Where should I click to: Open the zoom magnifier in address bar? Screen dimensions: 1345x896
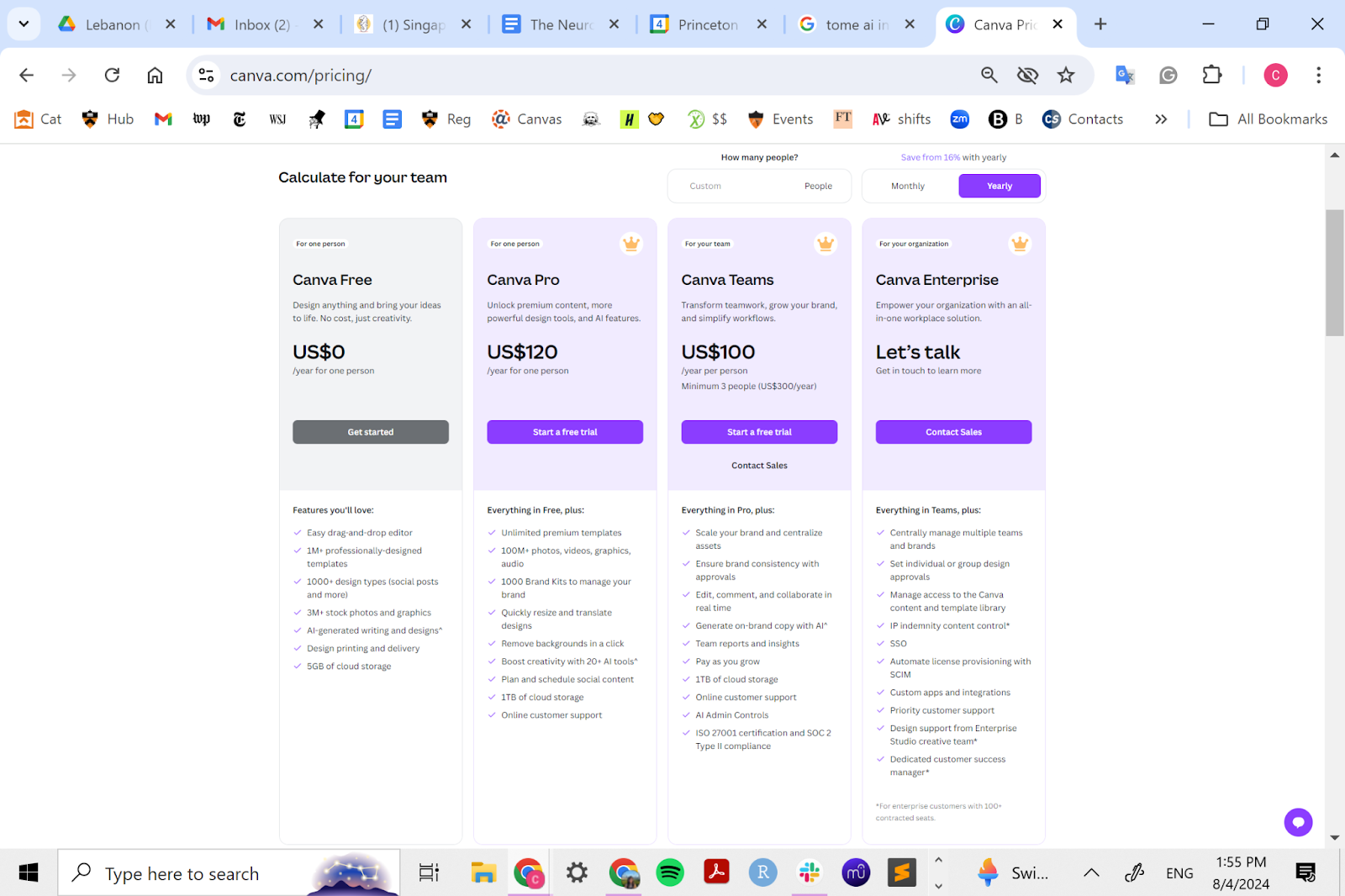coord(989,76)
